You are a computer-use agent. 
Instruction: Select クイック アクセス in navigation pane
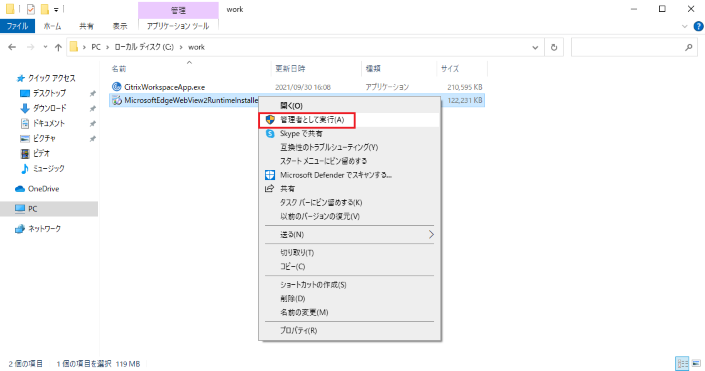[52, 78]
